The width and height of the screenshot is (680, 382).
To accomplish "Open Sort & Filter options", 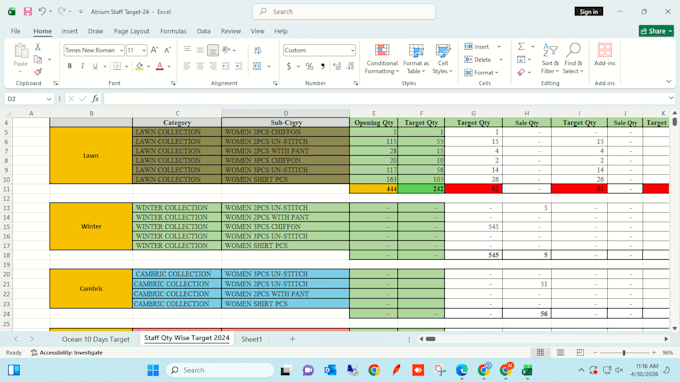I will coord(550,59).
